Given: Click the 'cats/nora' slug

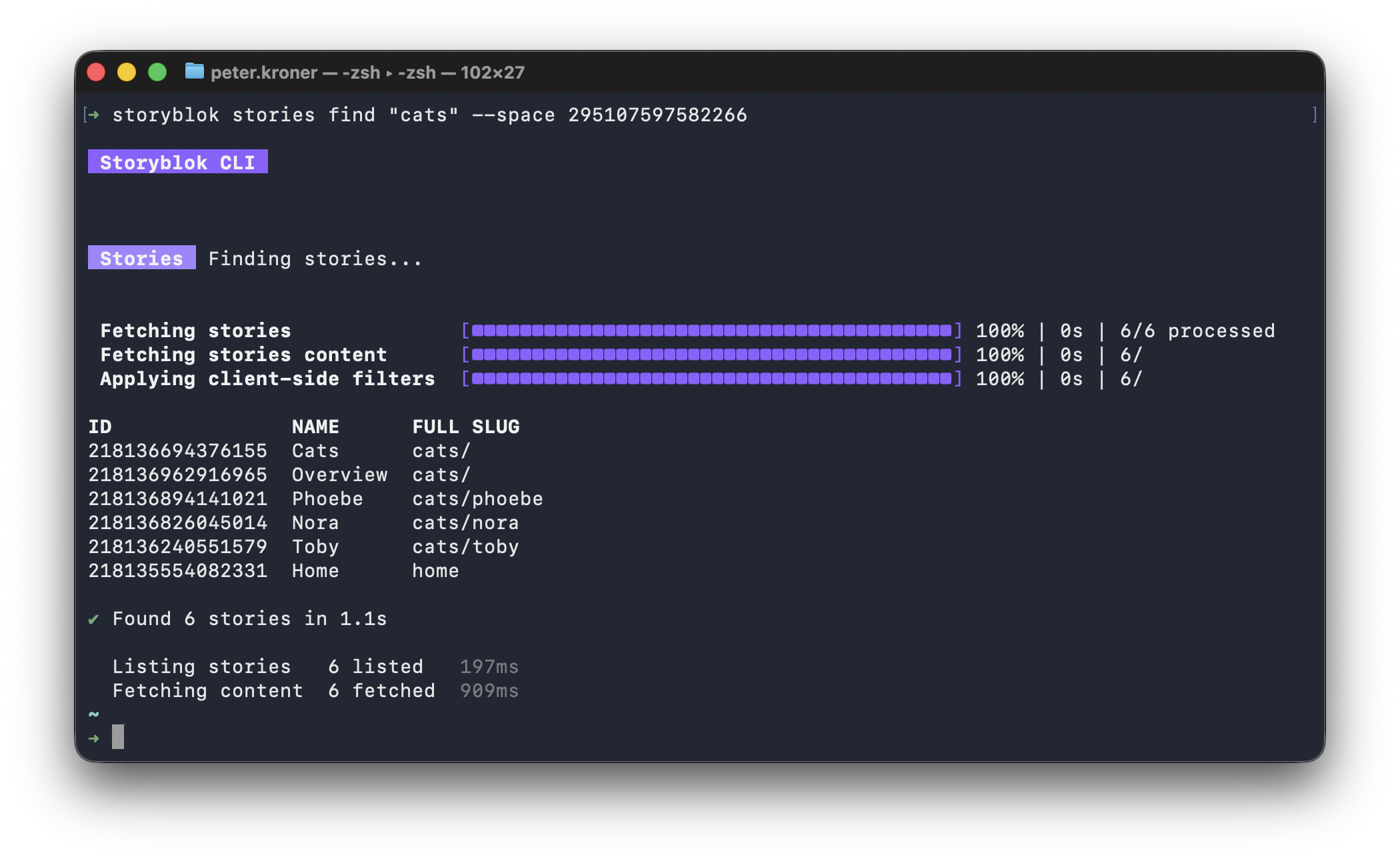Looking at the screenshot, I should click(465, 522).
